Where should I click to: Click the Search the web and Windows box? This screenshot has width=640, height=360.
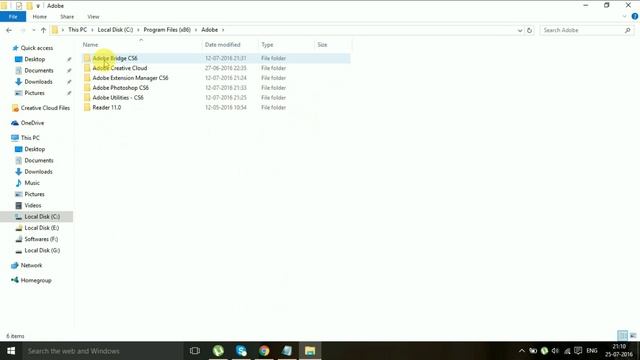[x=102, y=351]
